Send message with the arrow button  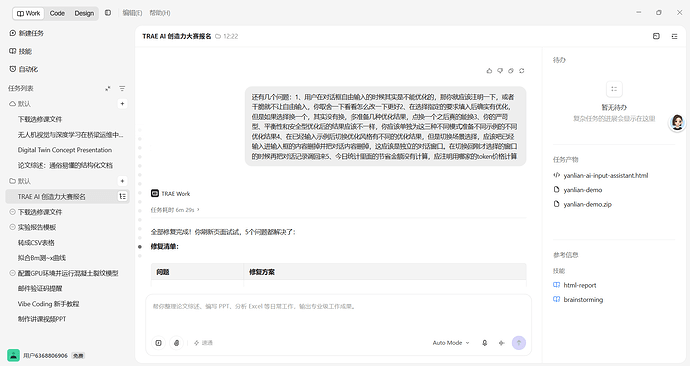click(519, 343)
